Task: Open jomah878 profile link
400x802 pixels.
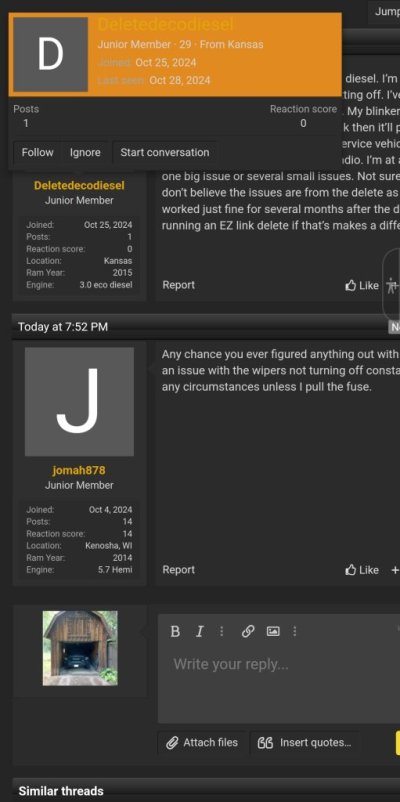Action: click(79, 470)
